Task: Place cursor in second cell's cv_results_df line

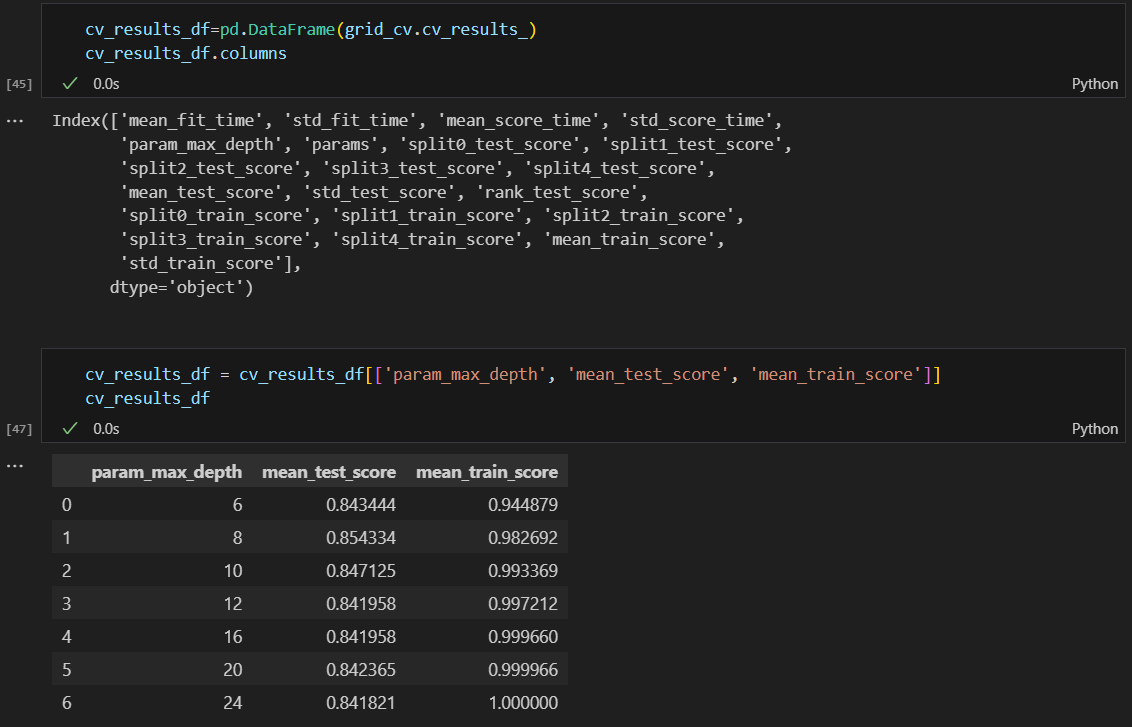Action: click(147, 399)
